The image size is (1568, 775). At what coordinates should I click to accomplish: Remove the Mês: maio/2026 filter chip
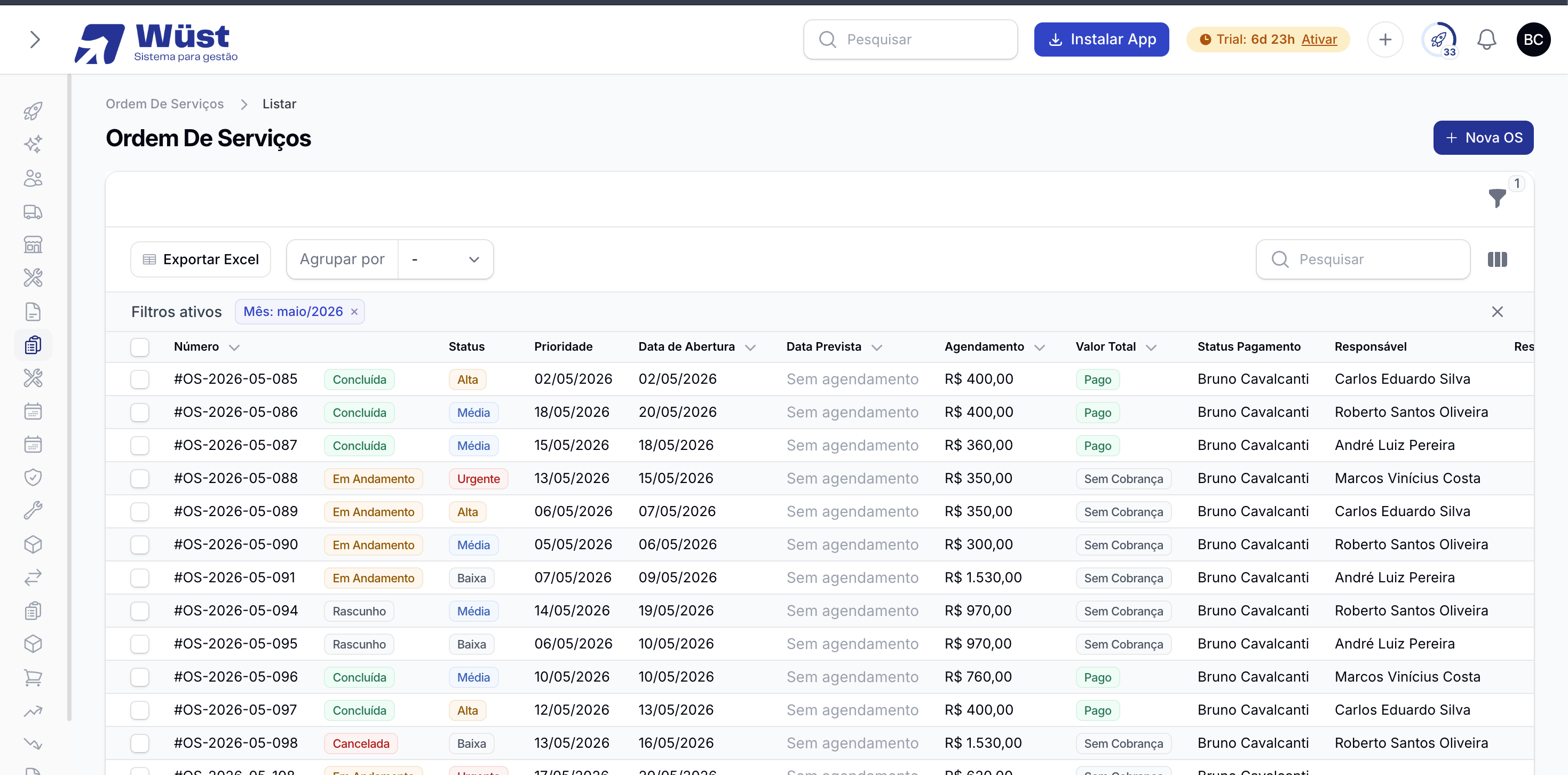pos(354,312)
